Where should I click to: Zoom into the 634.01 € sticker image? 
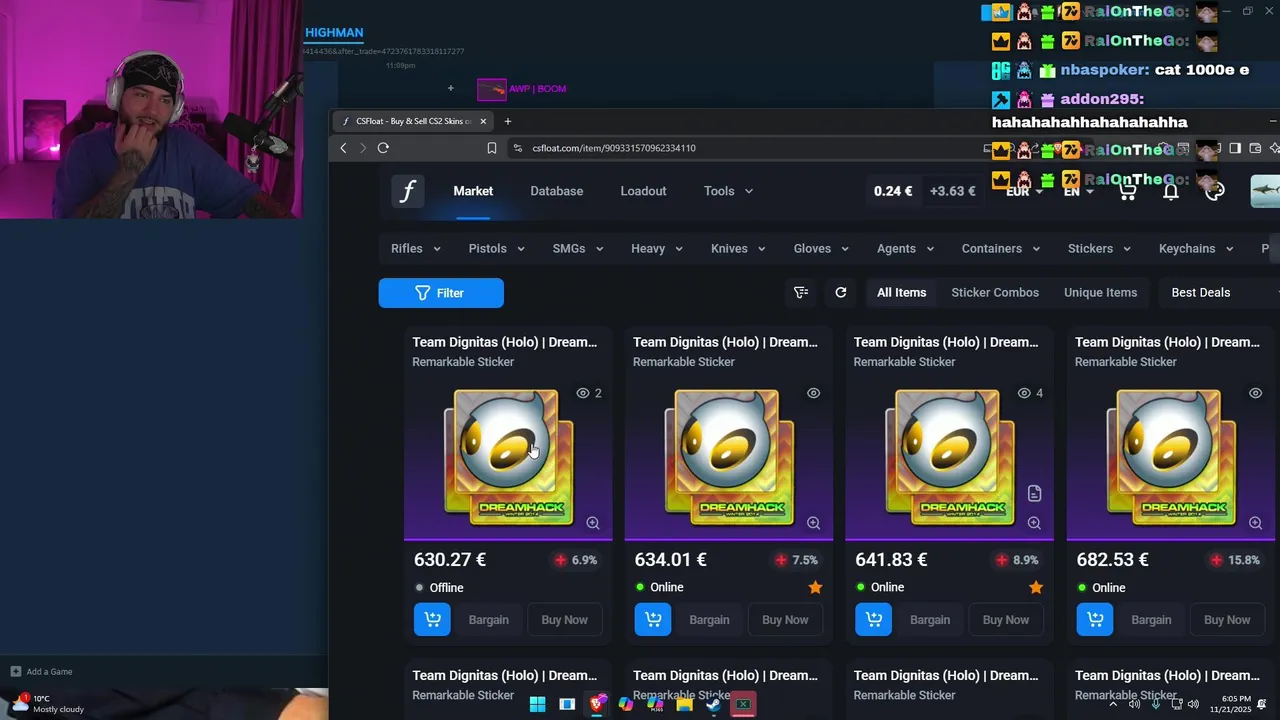point(814,523)
